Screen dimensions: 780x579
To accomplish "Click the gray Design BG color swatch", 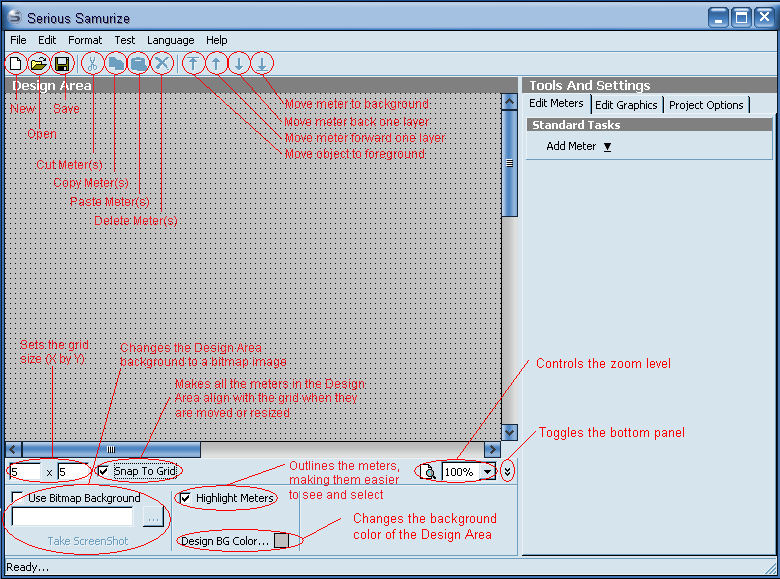I will 282,540.
